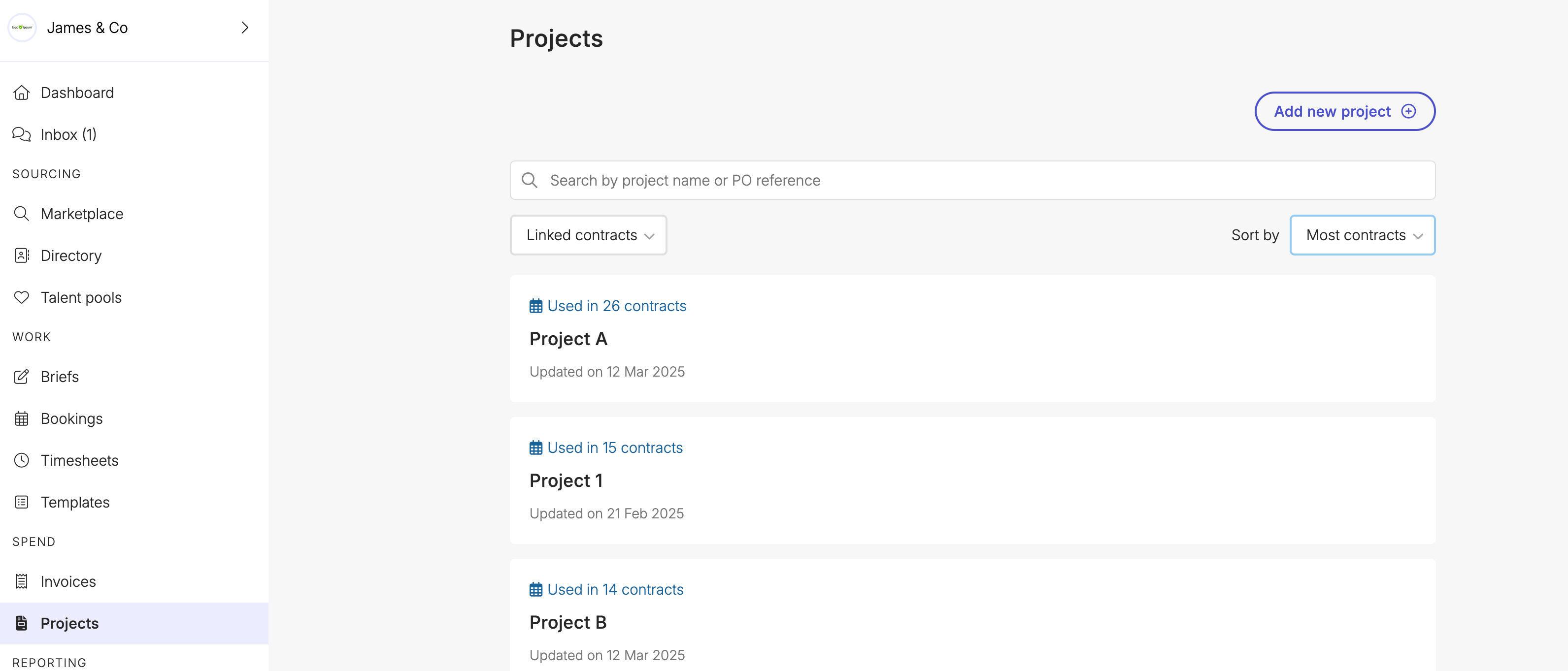Click Updated on 12 Mar 2025 under Project A
The image size is (1568, 671).
tap(607, 372)
